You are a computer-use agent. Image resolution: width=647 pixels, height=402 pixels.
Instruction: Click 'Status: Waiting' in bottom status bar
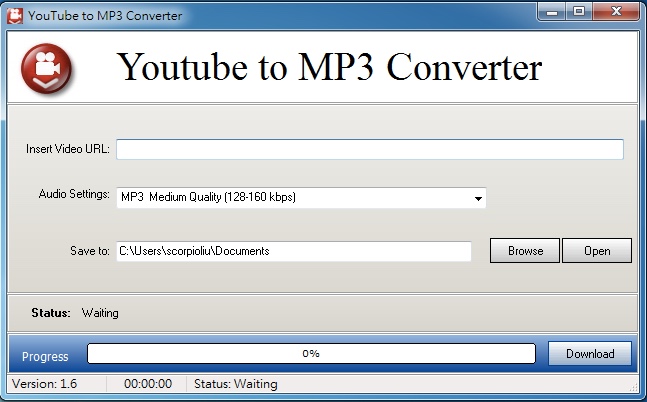pos(236,384)
